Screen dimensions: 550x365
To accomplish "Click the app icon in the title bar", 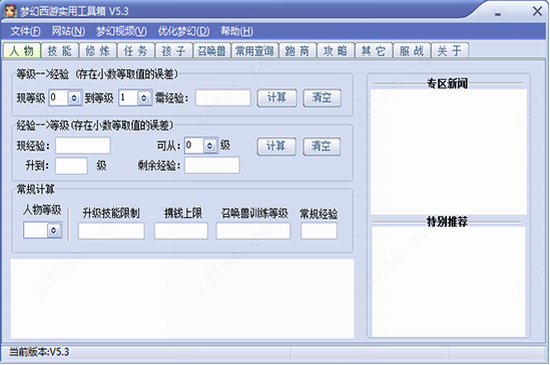I will point(10,11).
